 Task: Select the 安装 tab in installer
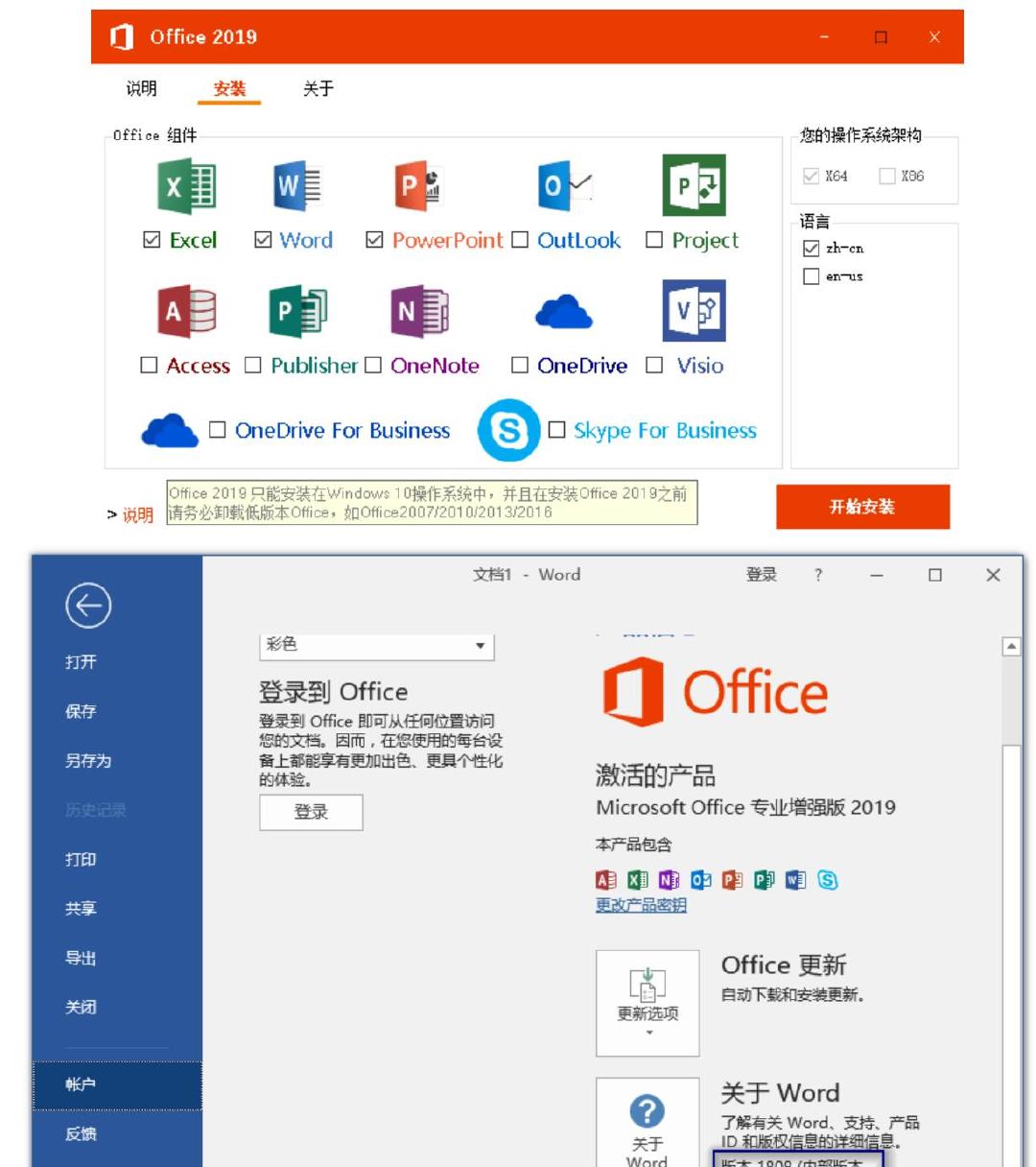[x=229, y=88]
